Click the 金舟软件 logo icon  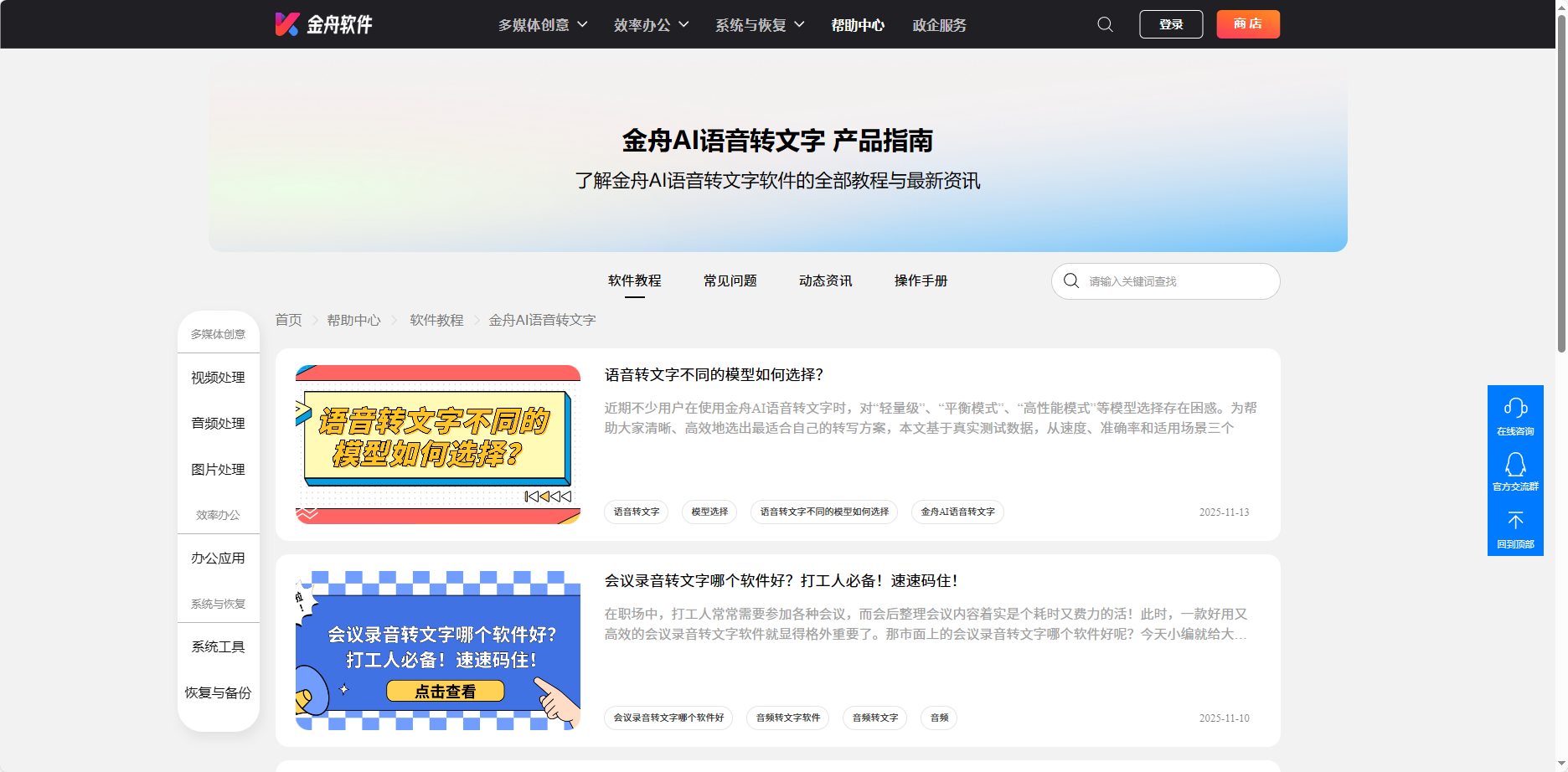click(286, 24)
